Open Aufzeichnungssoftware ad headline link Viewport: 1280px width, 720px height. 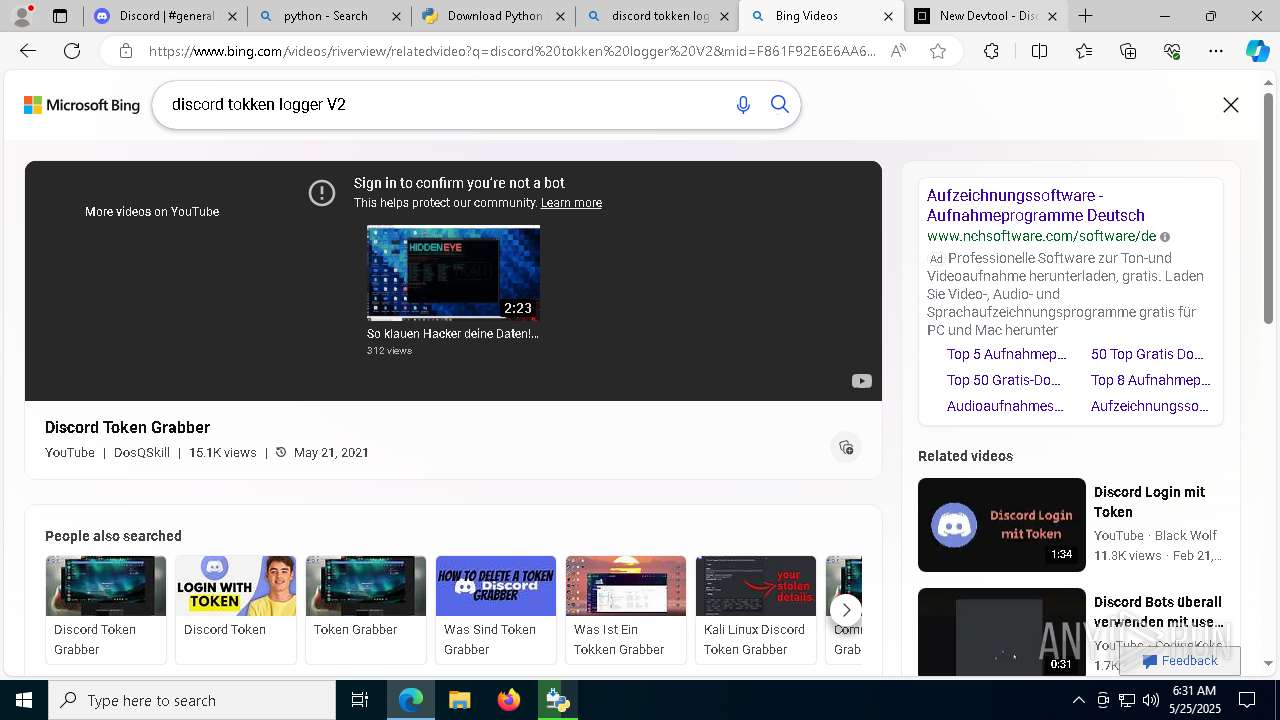[1035, 205]
